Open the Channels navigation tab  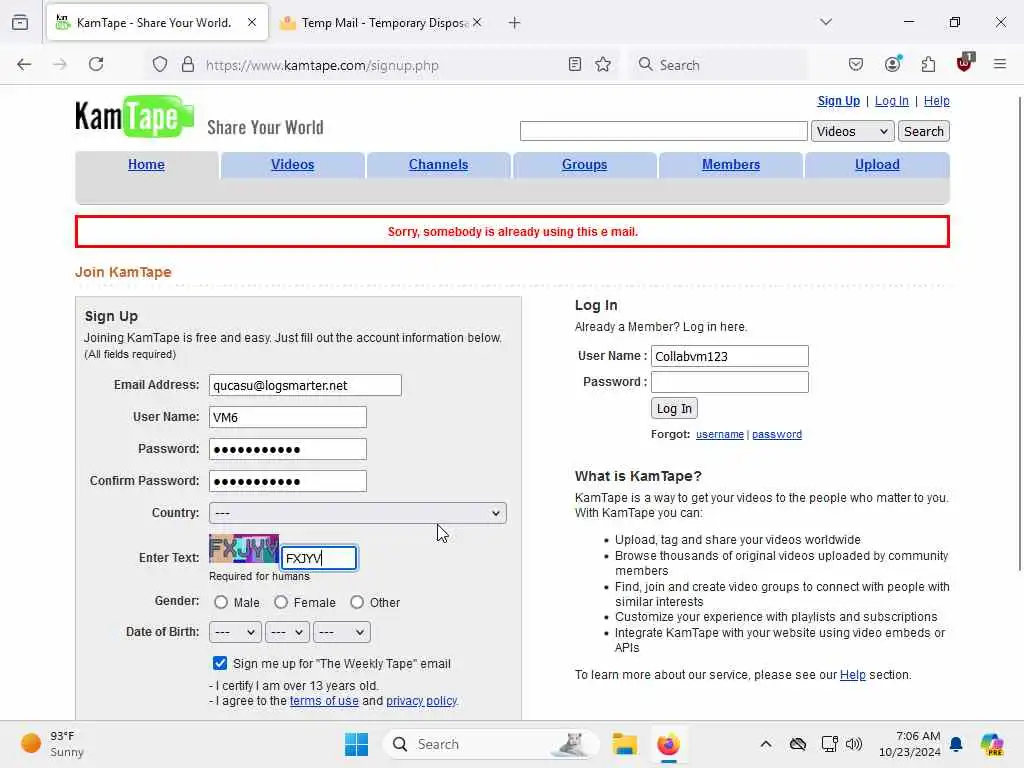(x=438, y=165)
